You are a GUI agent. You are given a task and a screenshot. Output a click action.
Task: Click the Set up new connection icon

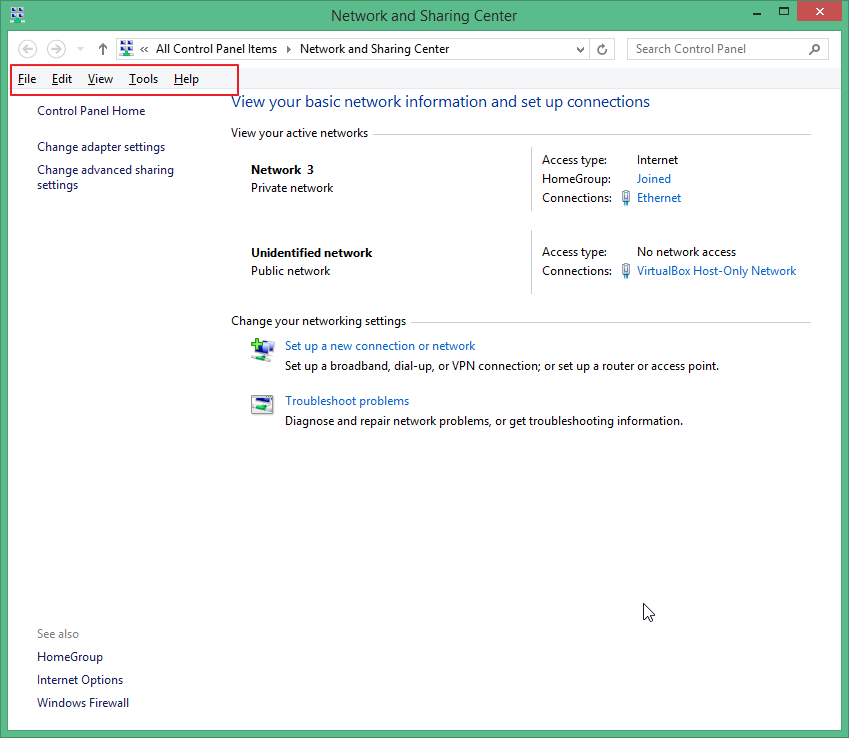point(262,349)
